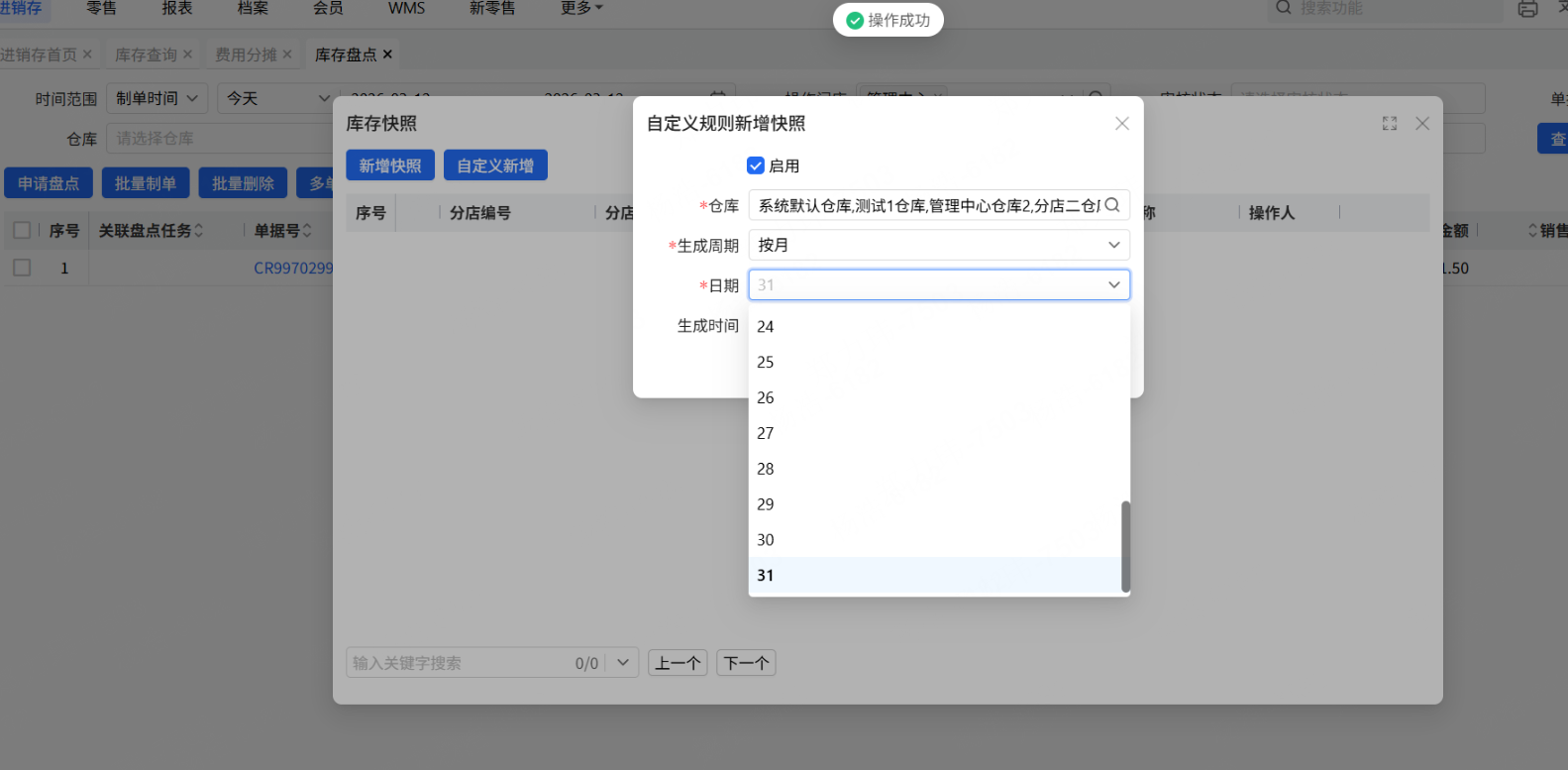
Task: Close the custom rule snapshot dialog
Action: coord(1122,124)
